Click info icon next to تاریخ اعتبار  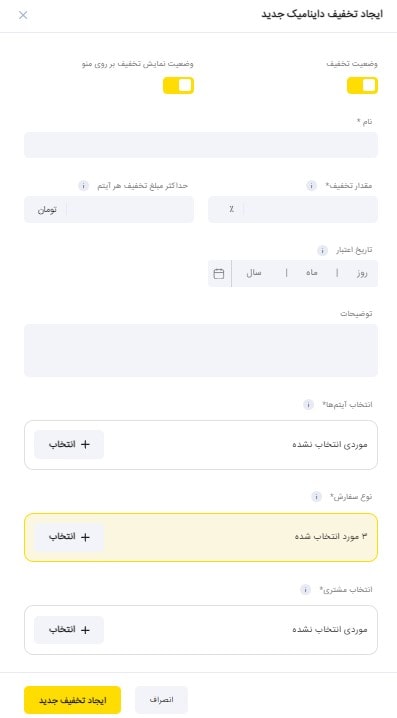[x=322, y=250]
